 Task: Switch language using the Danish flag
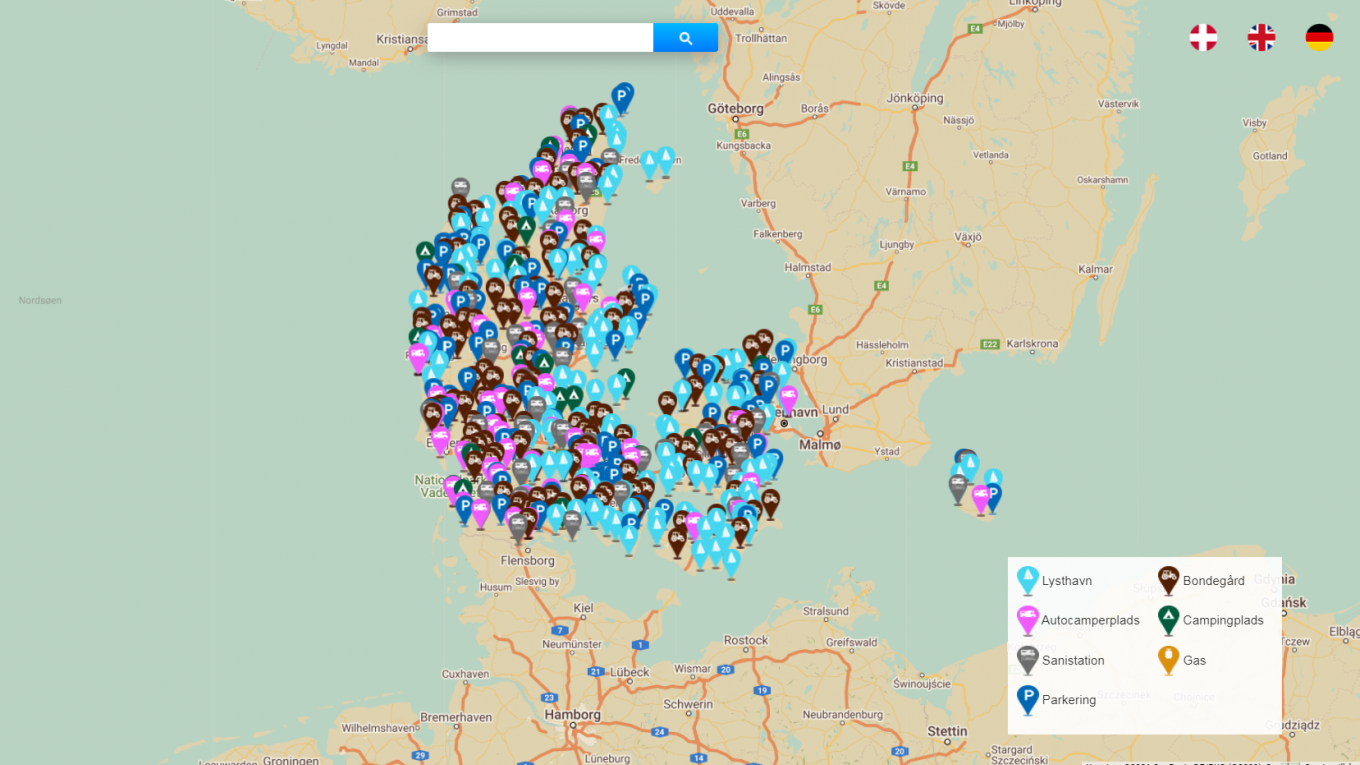1203,38
